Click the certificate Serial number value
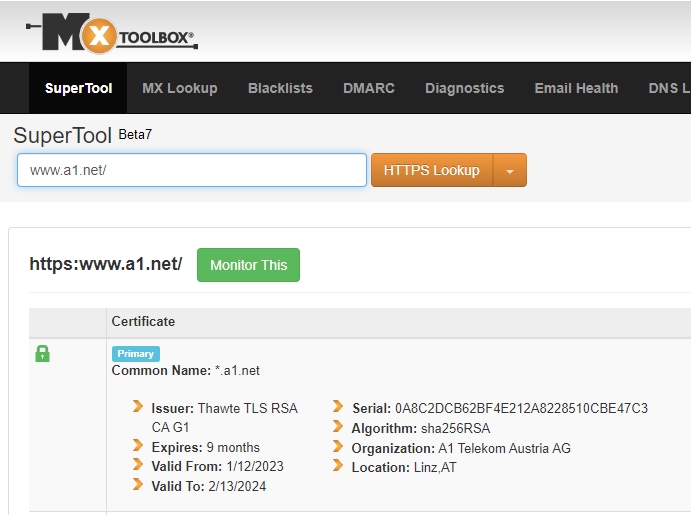Image resolution: width=691 pixels, height=515 pixels. pos(521,408)
